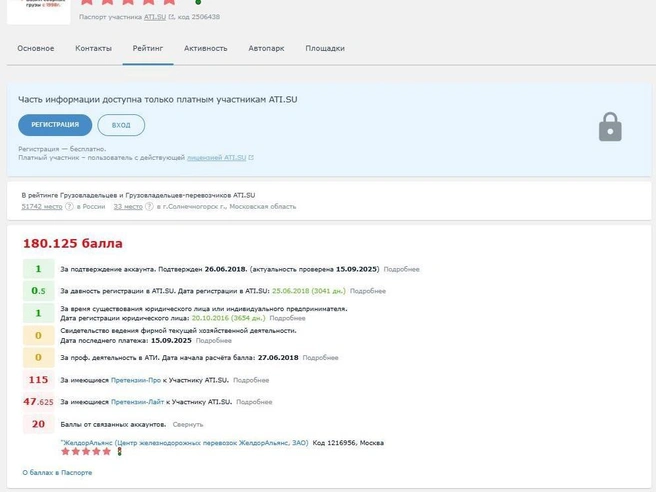The height and width of the screenshot is (492, 656).
Task: Click the external link icon after лицензией ATI.SU
Action: coord(251,158)
